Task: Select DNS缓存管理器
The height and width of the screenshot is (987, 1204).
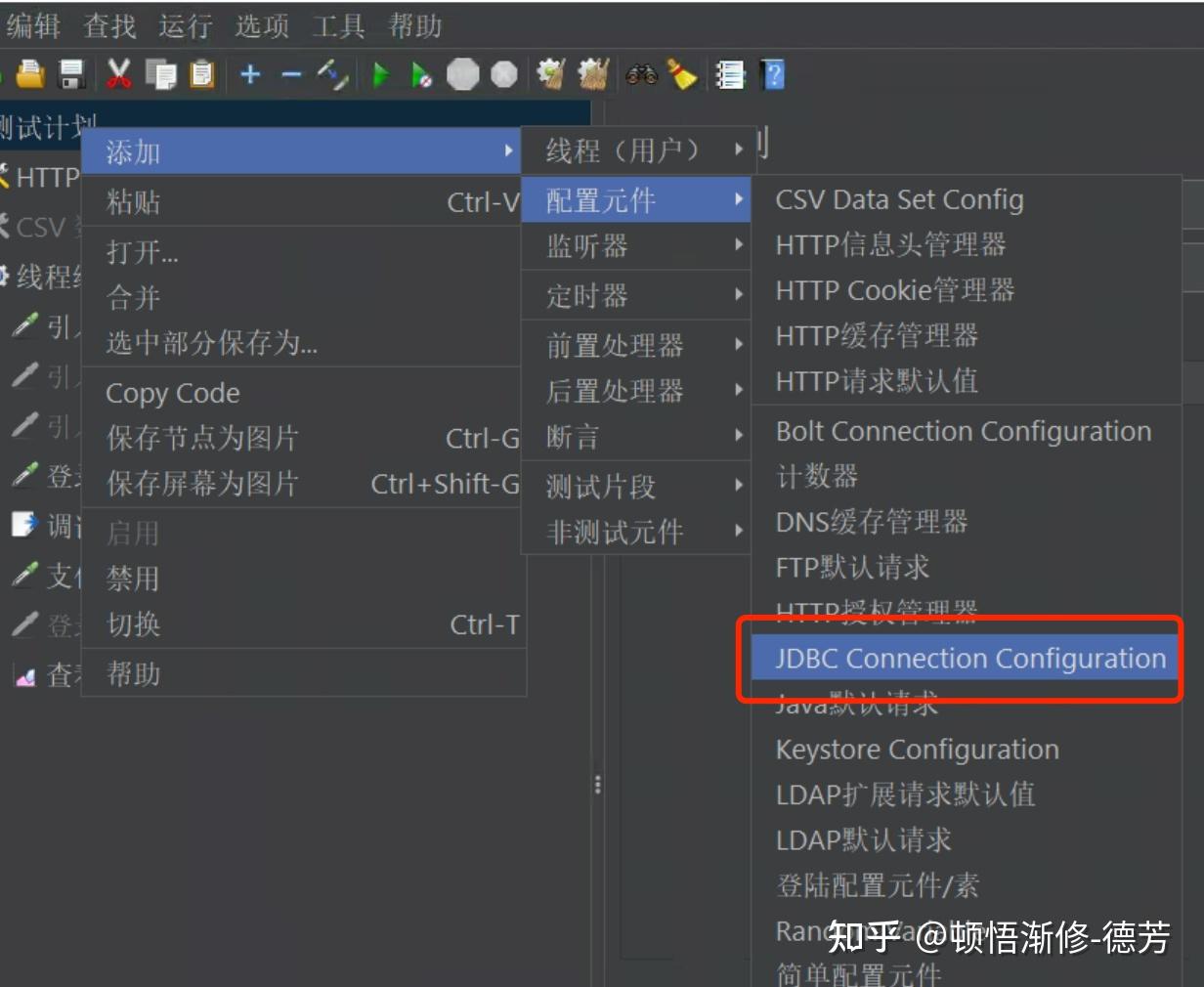Action: coord(967,521)
